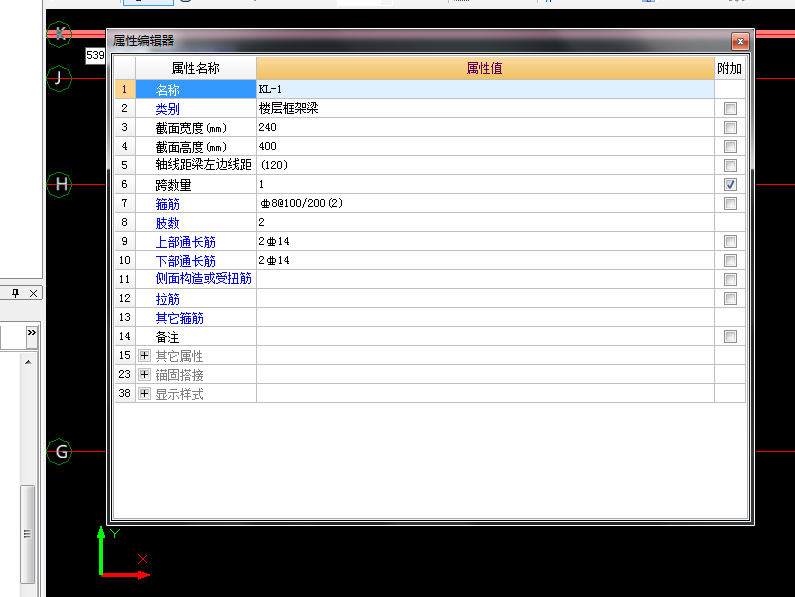Image resolution: width=795 pixels, height=597 pixels.
Task: Edit the 400 section height value
Action: [485, 146]
